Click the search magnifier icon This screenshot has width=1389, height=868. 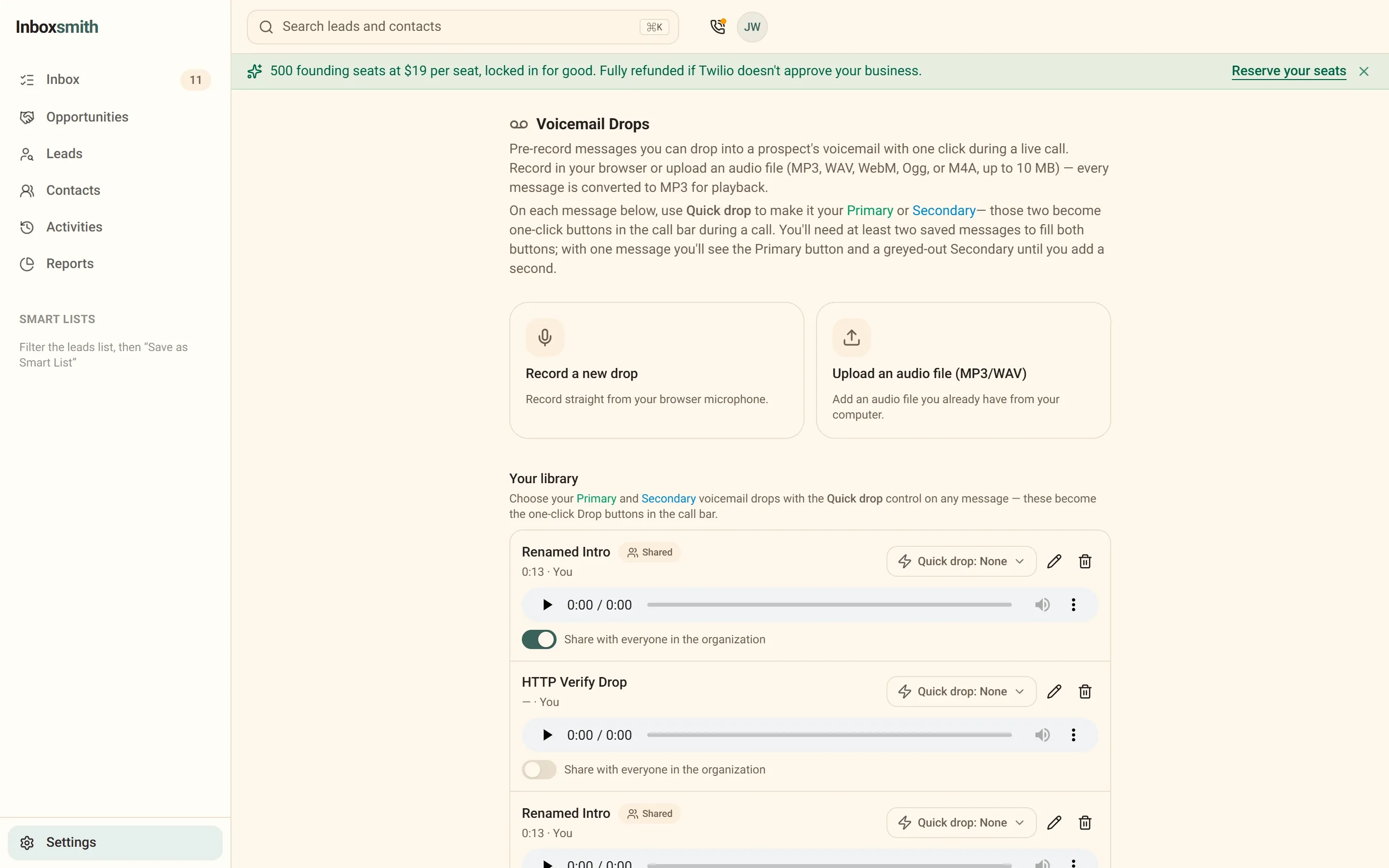(266, 27)
